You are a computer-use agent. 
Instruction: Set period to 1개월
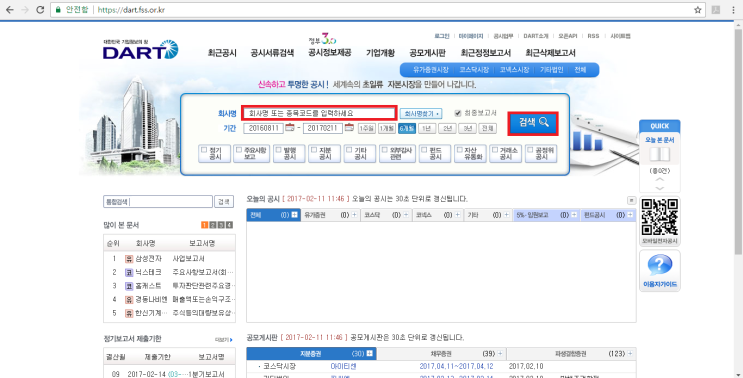pos(387,128)
